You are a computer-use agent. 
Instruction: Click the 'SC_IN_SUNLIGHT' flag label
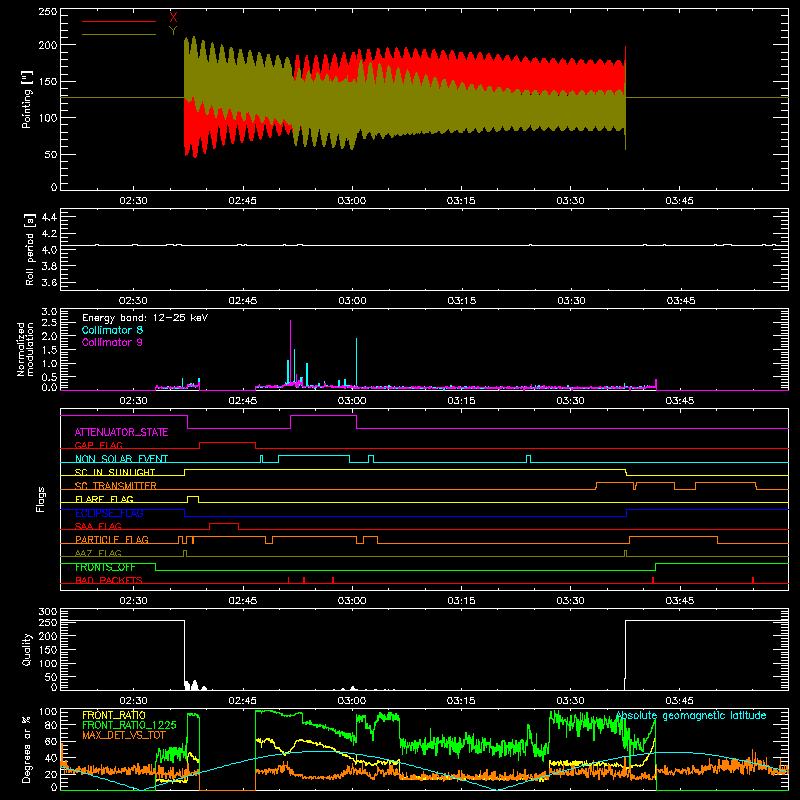point(115,472)
